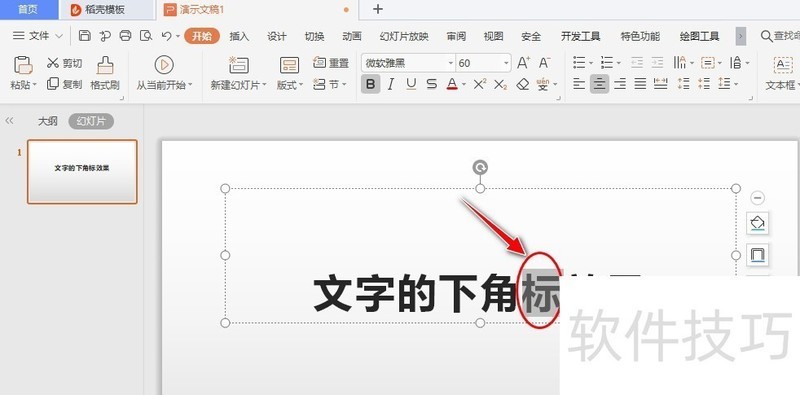Toggle center text alignment
The height and width of the screenshot is (395, 800).
tap(599, 84)
